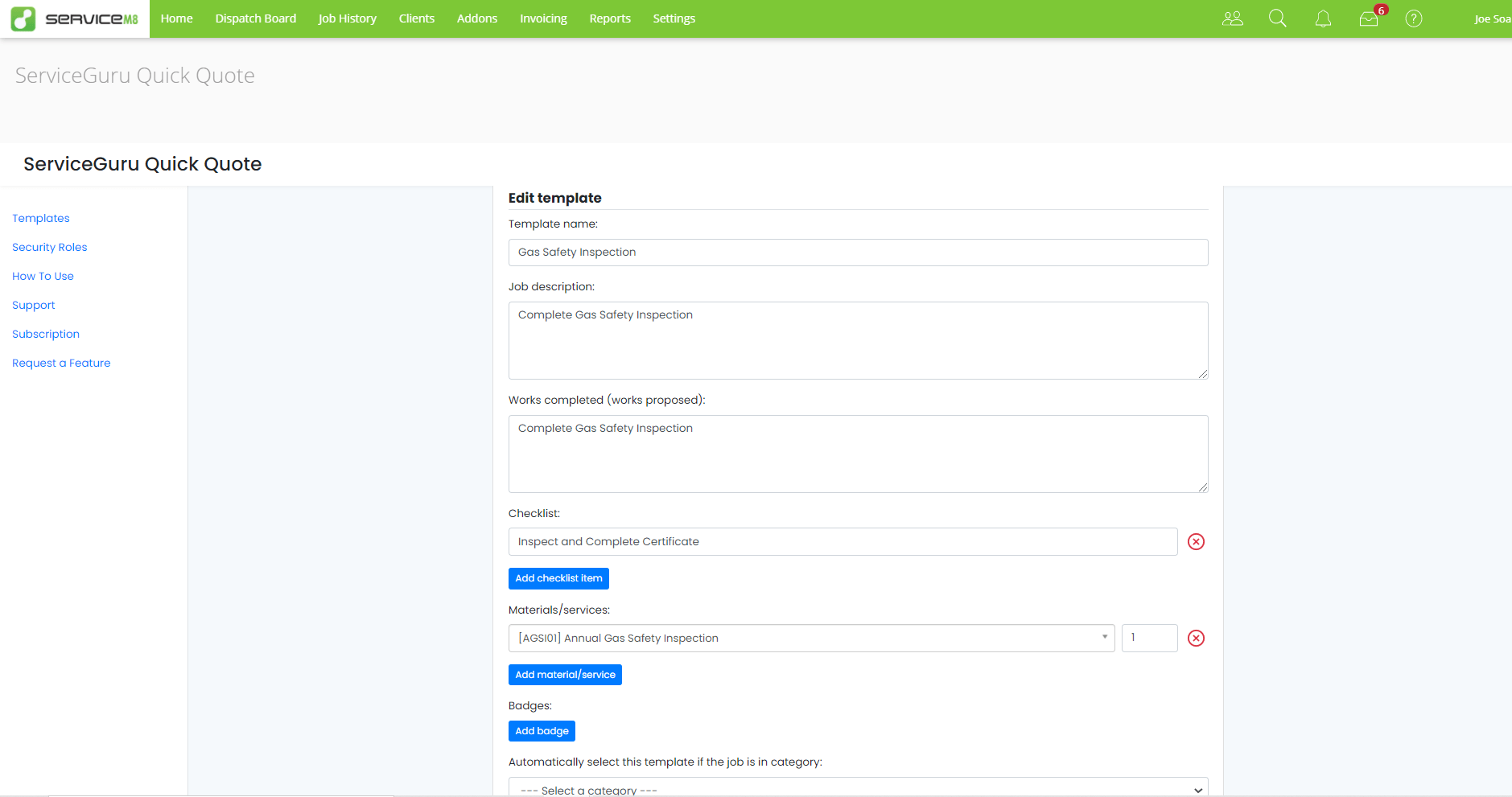
Task: Open the help question mark icon
Action: click(1414, 18)
